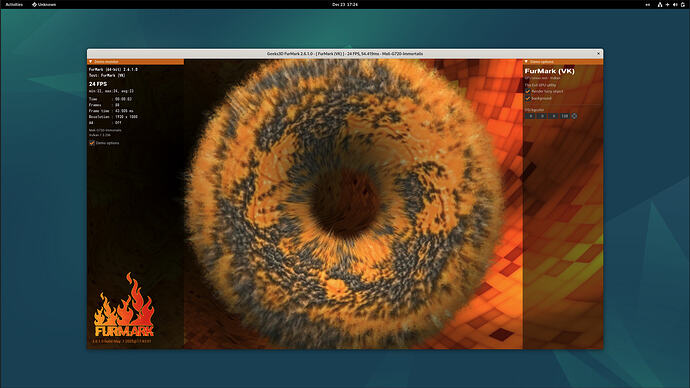Open the Unknown app menu in top bar
The height and width of the screenshot is (388, 690).
[x=44, y=4]
